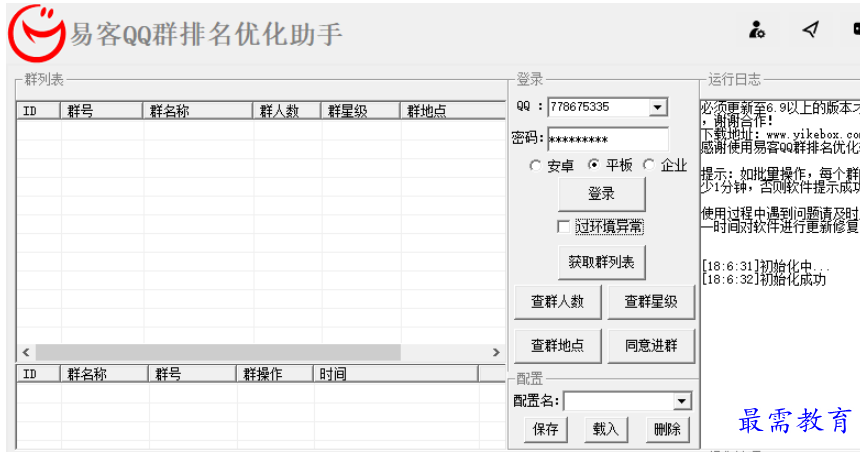This screenshot has height=452, width=860.
Task: Select the 平板 login mode
Action: coord(610,165)
